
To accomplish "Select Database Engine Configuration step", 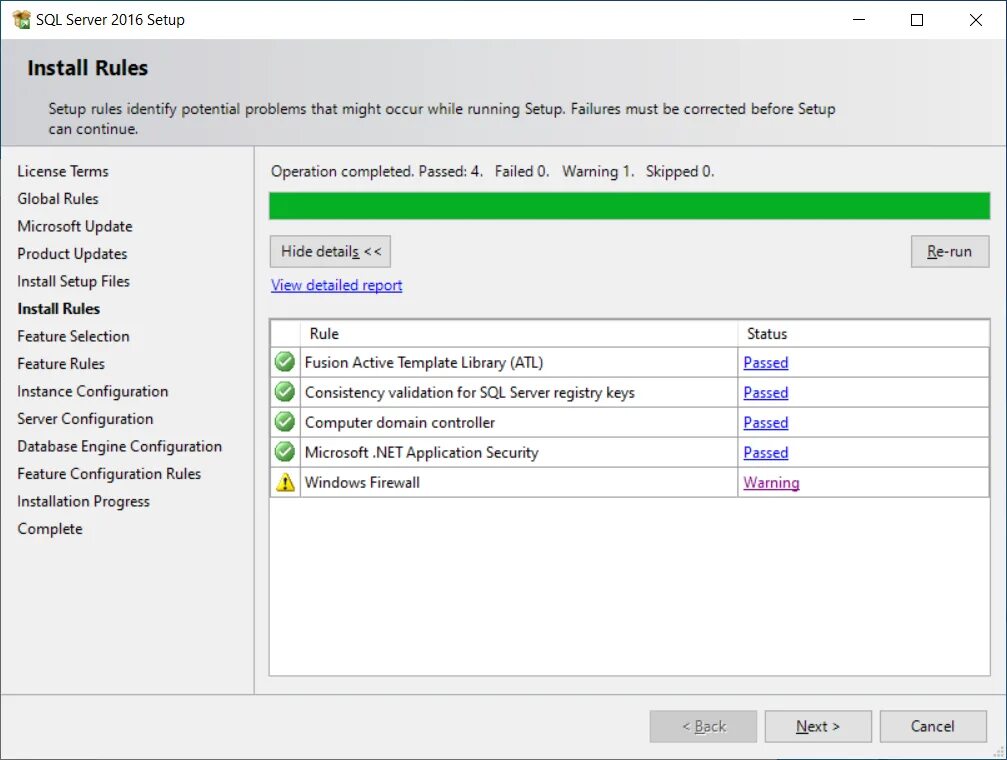I will pos(119,446).
